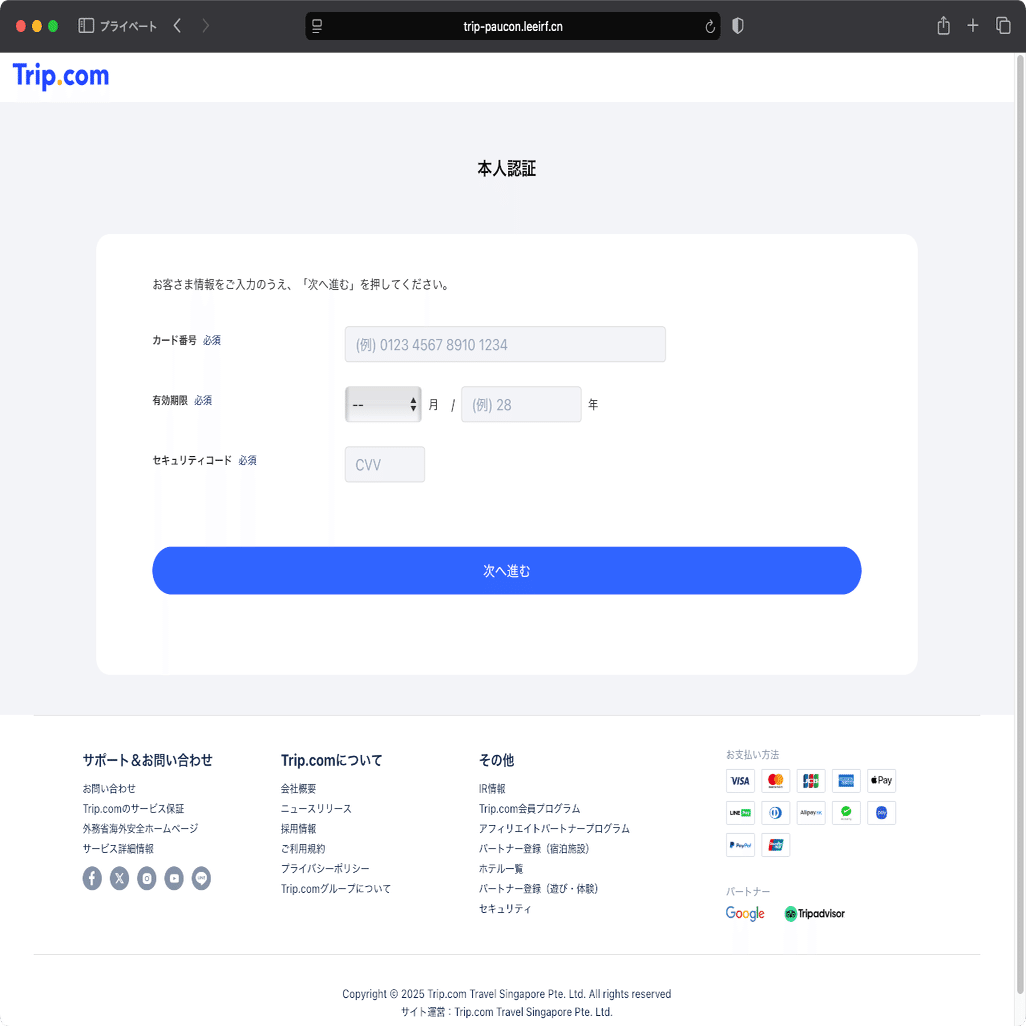Open the Safari share icon
This screenshot has height=1026, width=1026.
(x=943, y=26)
